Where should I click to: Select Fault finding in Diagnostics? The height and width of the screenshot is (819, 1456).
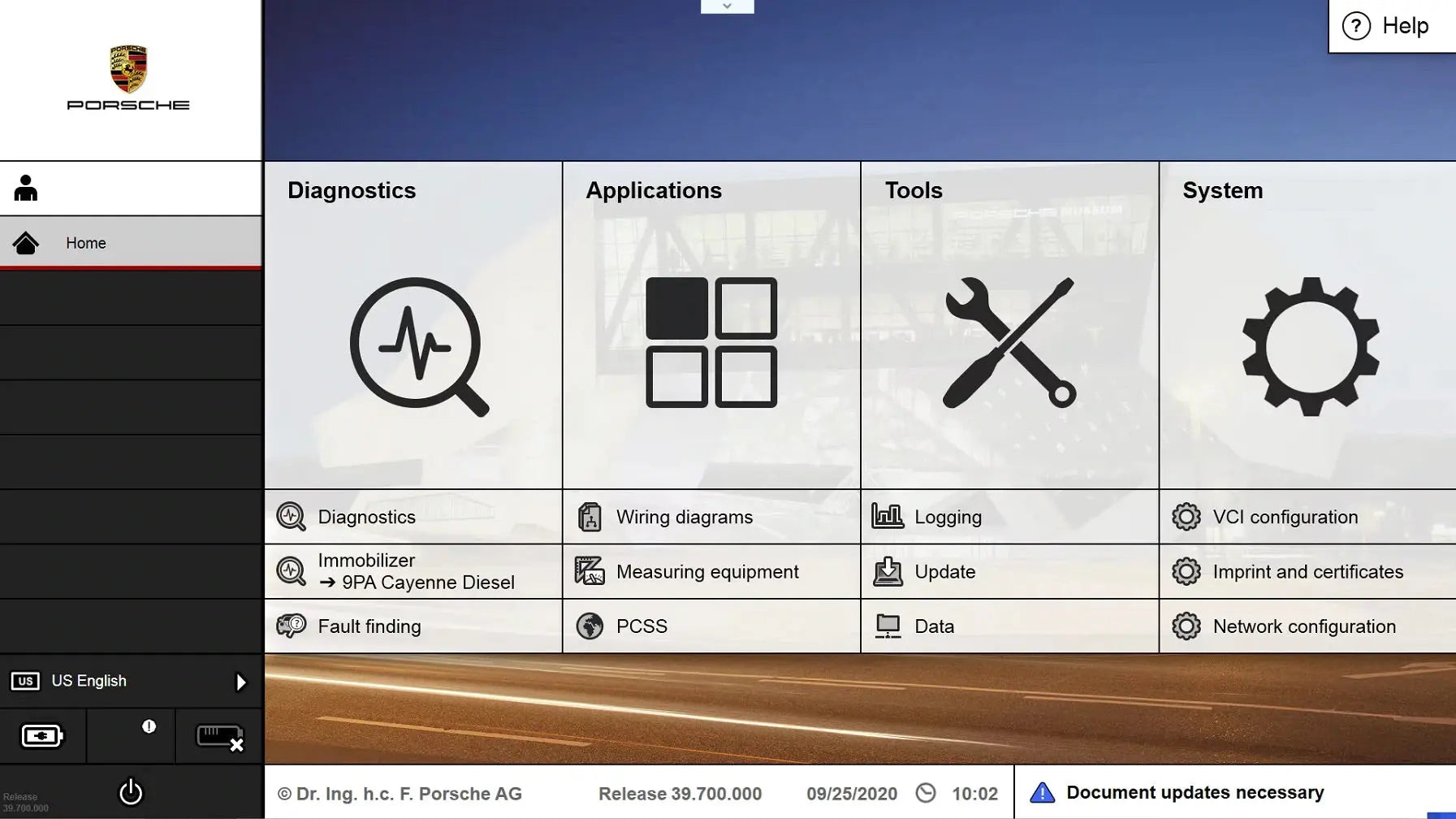tap(369, 626)
